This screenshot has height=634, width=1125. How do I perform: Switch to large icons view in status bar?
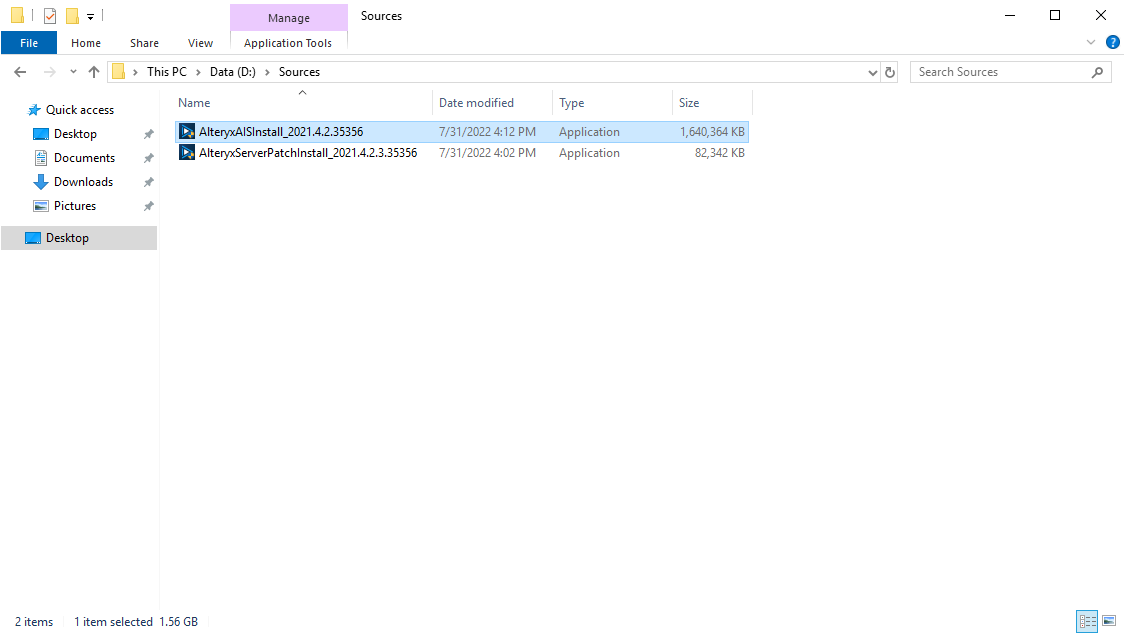point(1109,621)
